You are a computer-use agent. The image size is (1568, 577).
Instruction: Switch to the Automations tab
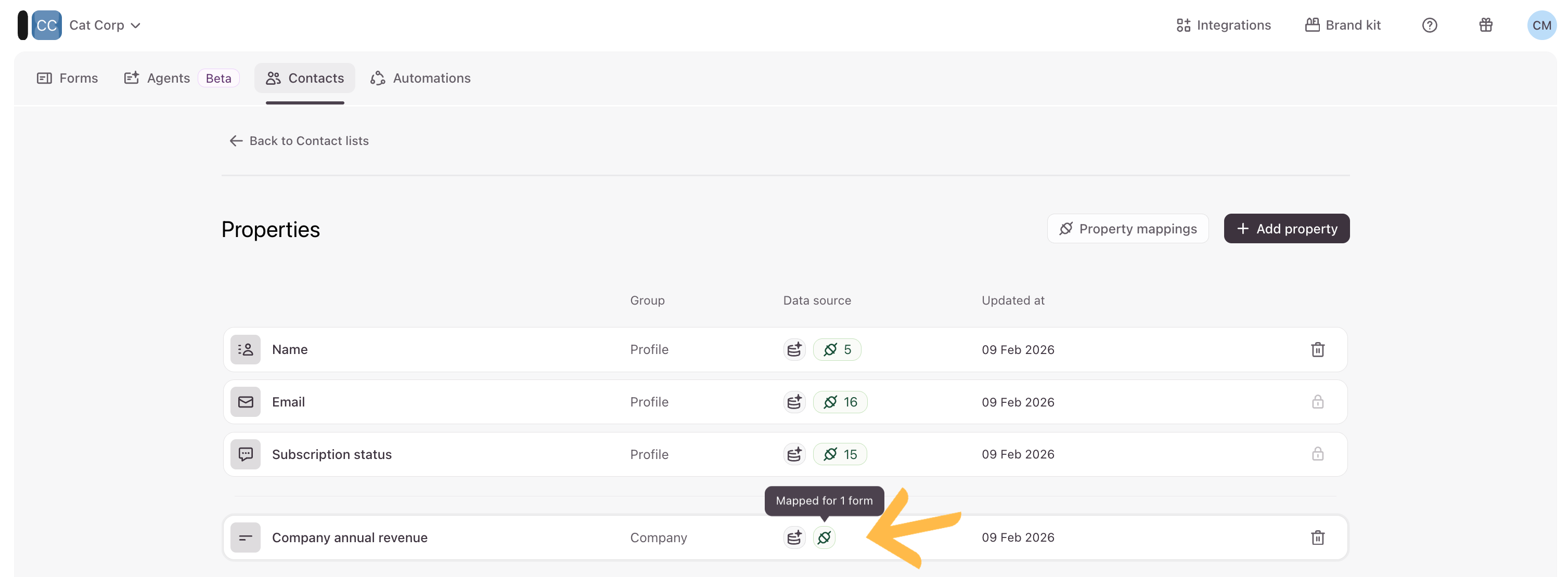420,78
